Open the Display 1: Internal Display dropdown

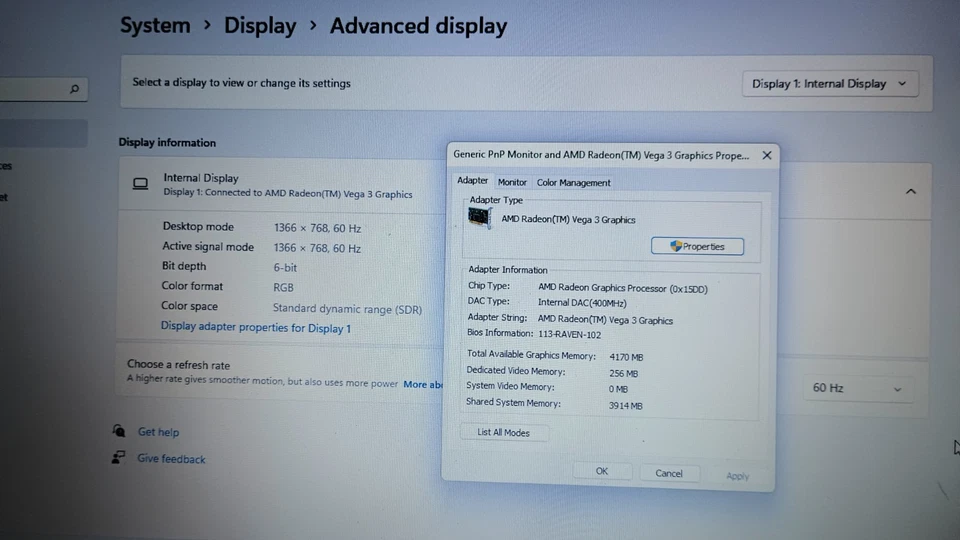pyautogui.click(x=830, y=84)
